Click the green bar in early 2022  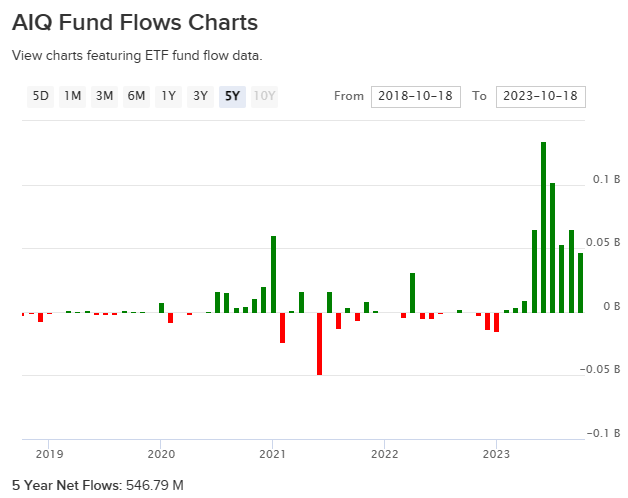click(413, 292)
